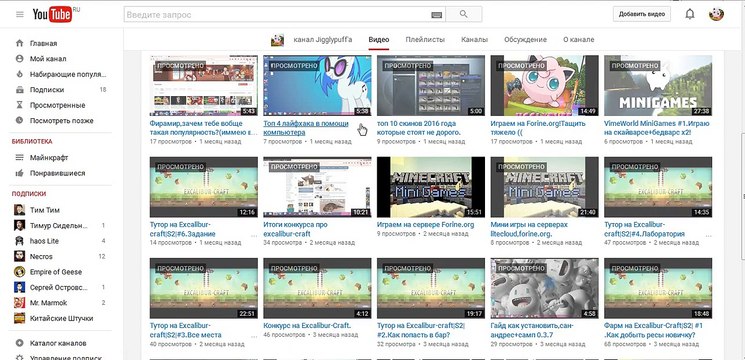Screen dimensions: 745x360
Task: Open Minecraft Mini Games thumbnail 21:40
Action: click(x=544, y=187)
